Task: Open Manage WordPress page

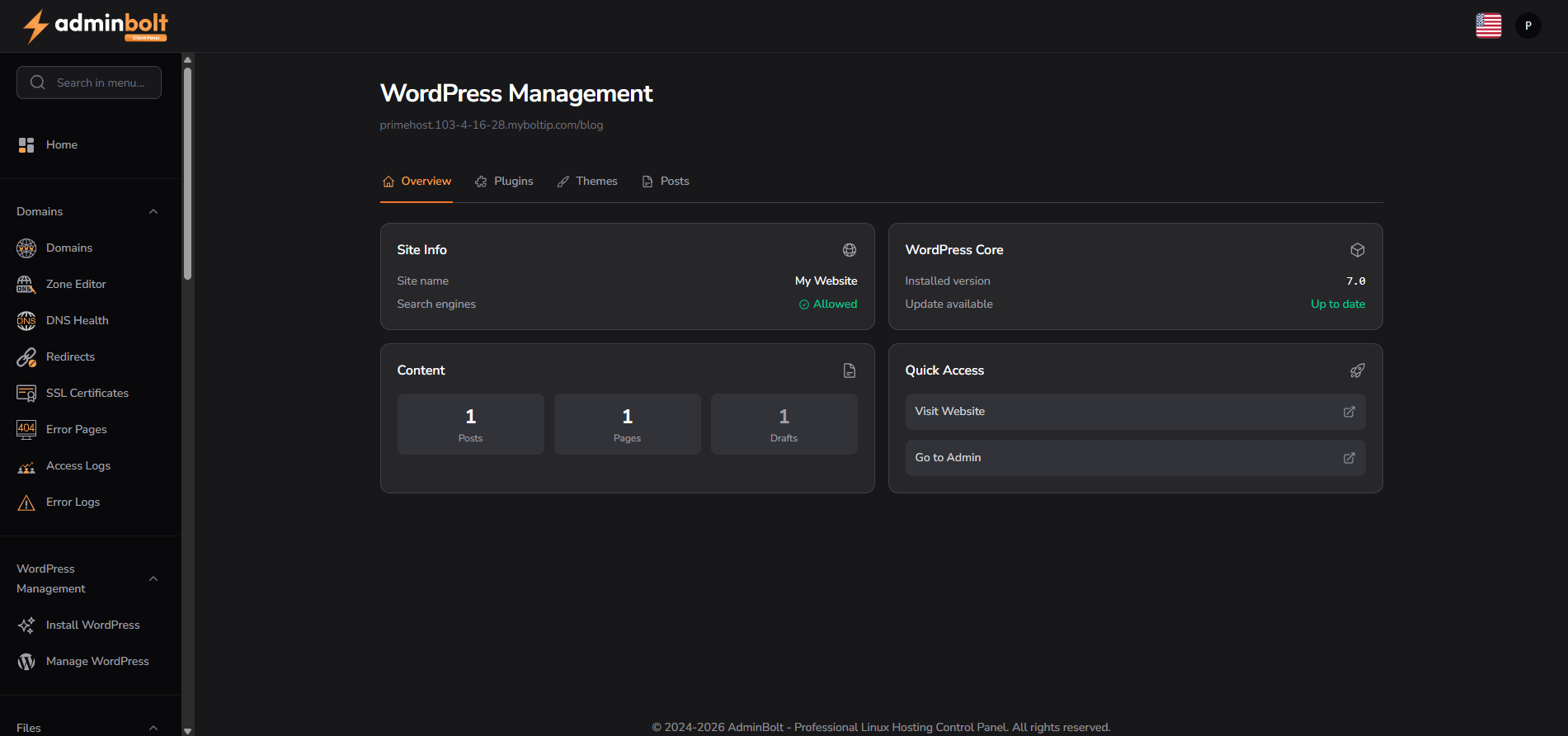Action: coord(89,662)
